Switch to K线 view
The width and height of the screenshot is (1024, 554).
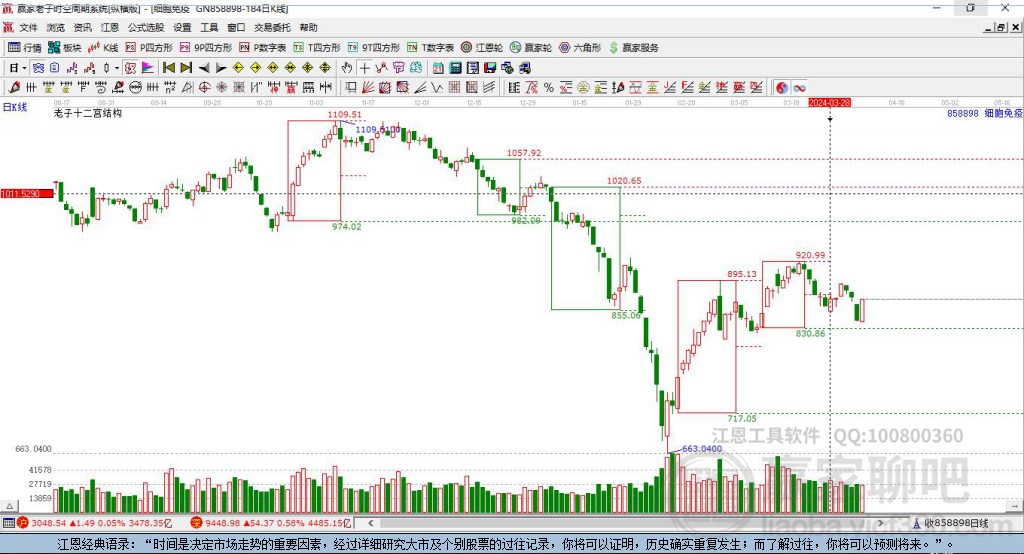(103, 48)
